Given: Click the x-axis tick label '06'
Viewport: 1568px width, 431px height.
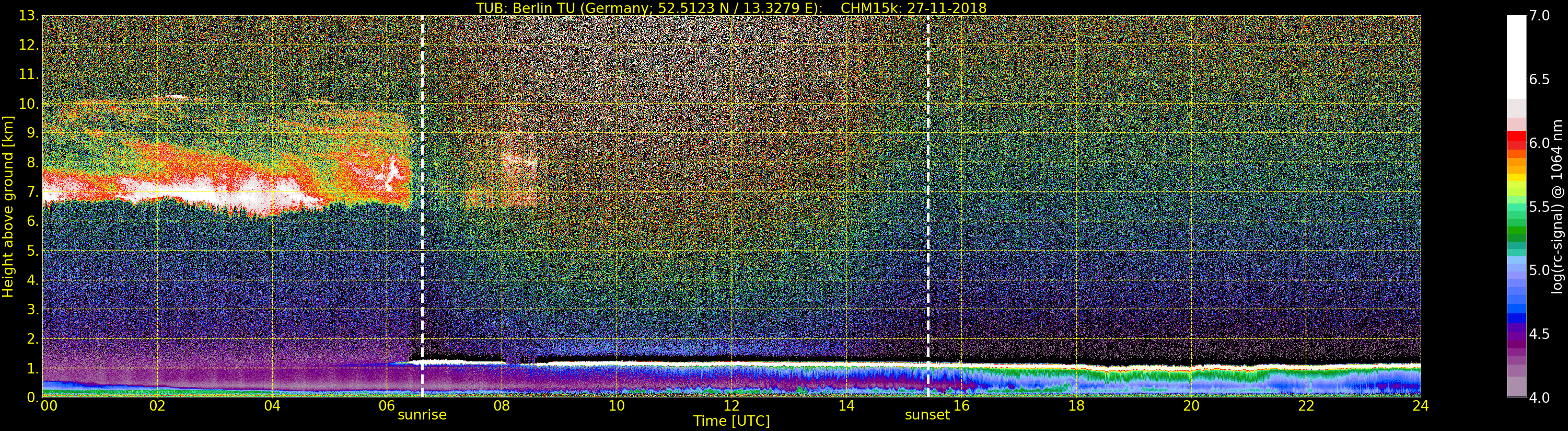Looking at the screenshot, I should (x=387, y=405).
